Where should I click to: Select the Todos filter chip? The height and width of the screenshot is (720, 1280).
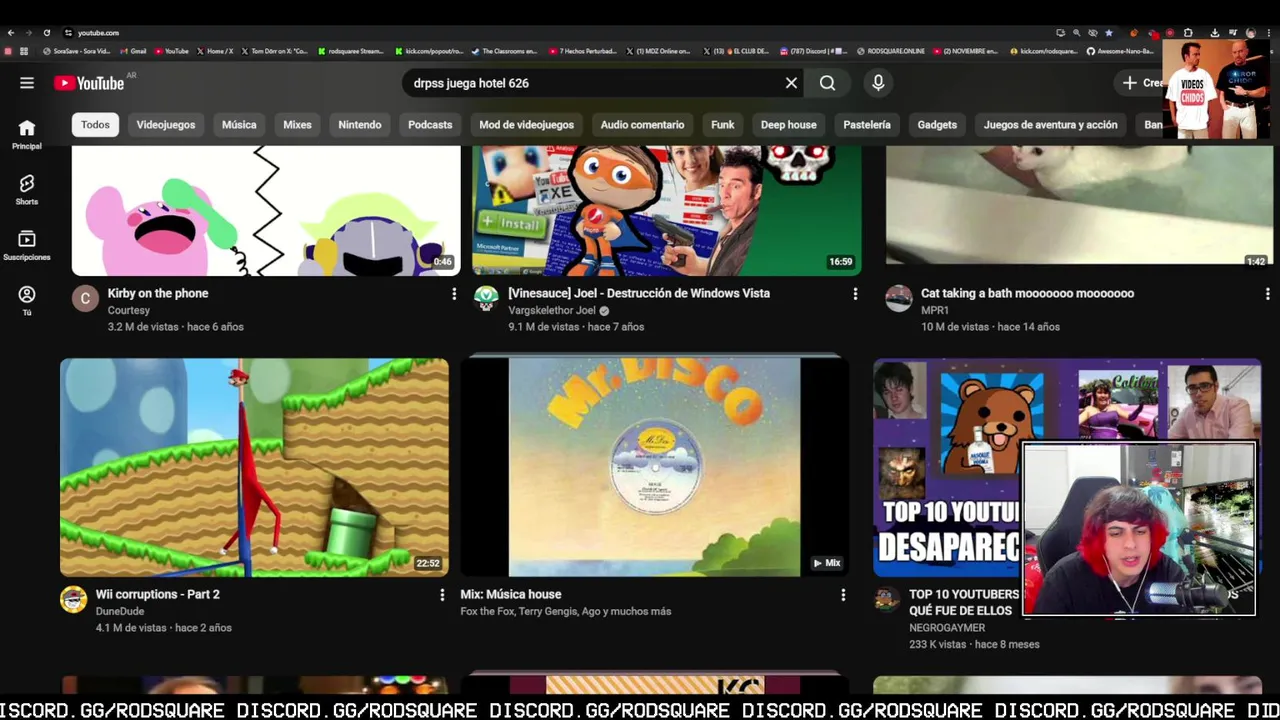coord(95,125)
